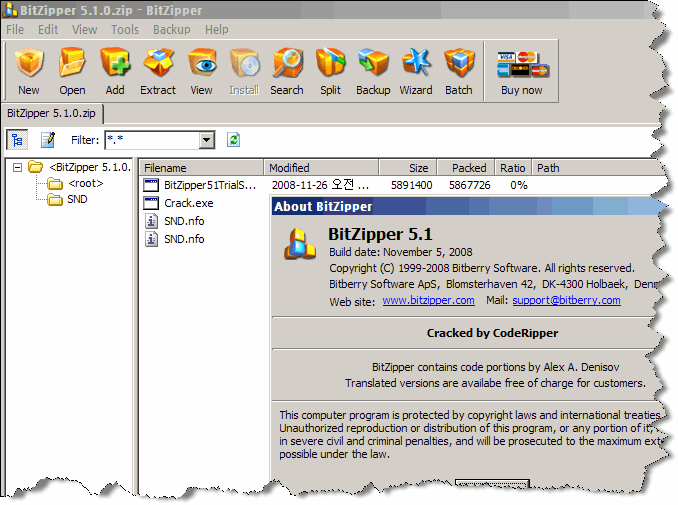The height and width of the screenshot is (505, 678).
Task: Sort by the Modified column header
Action: coord(321,168)
